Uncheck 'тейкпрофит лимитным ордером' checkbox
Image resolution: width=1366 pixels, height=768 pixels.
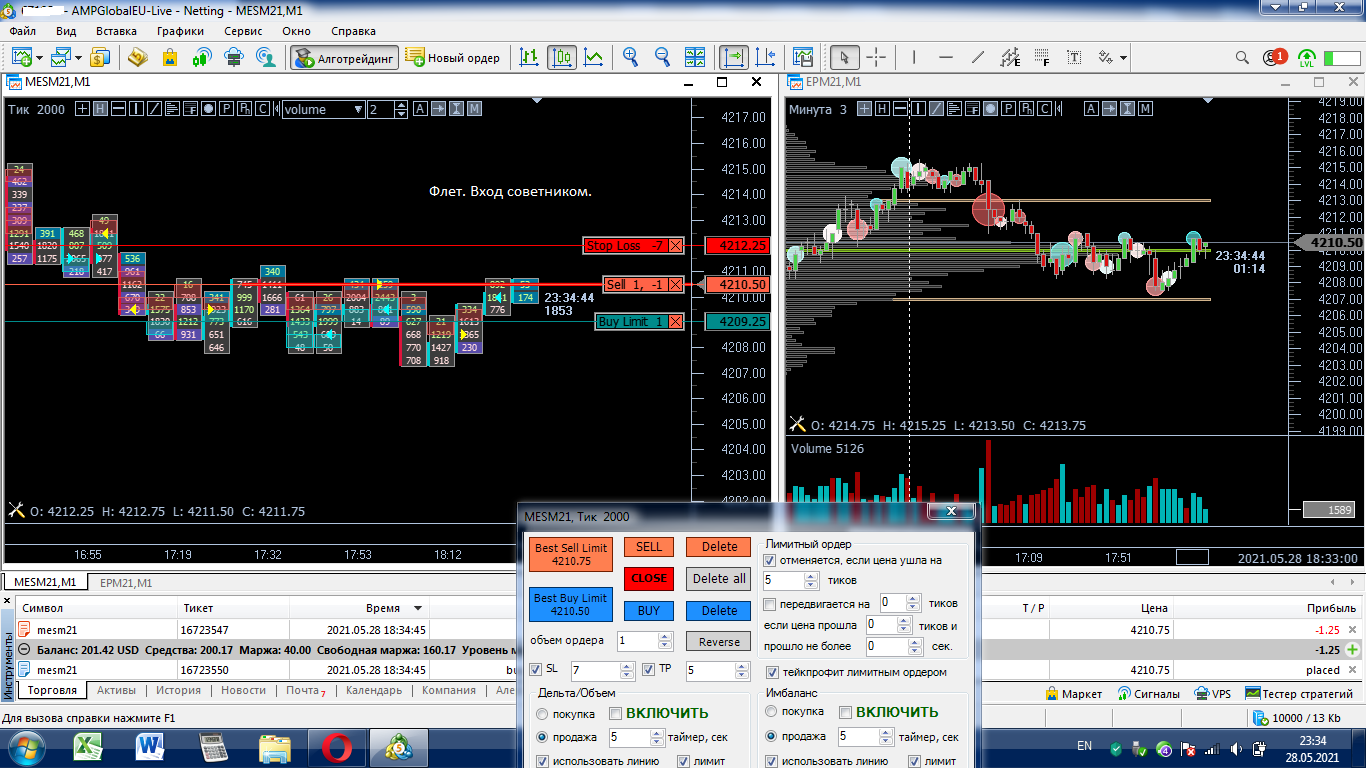click(x=770, y=672)
